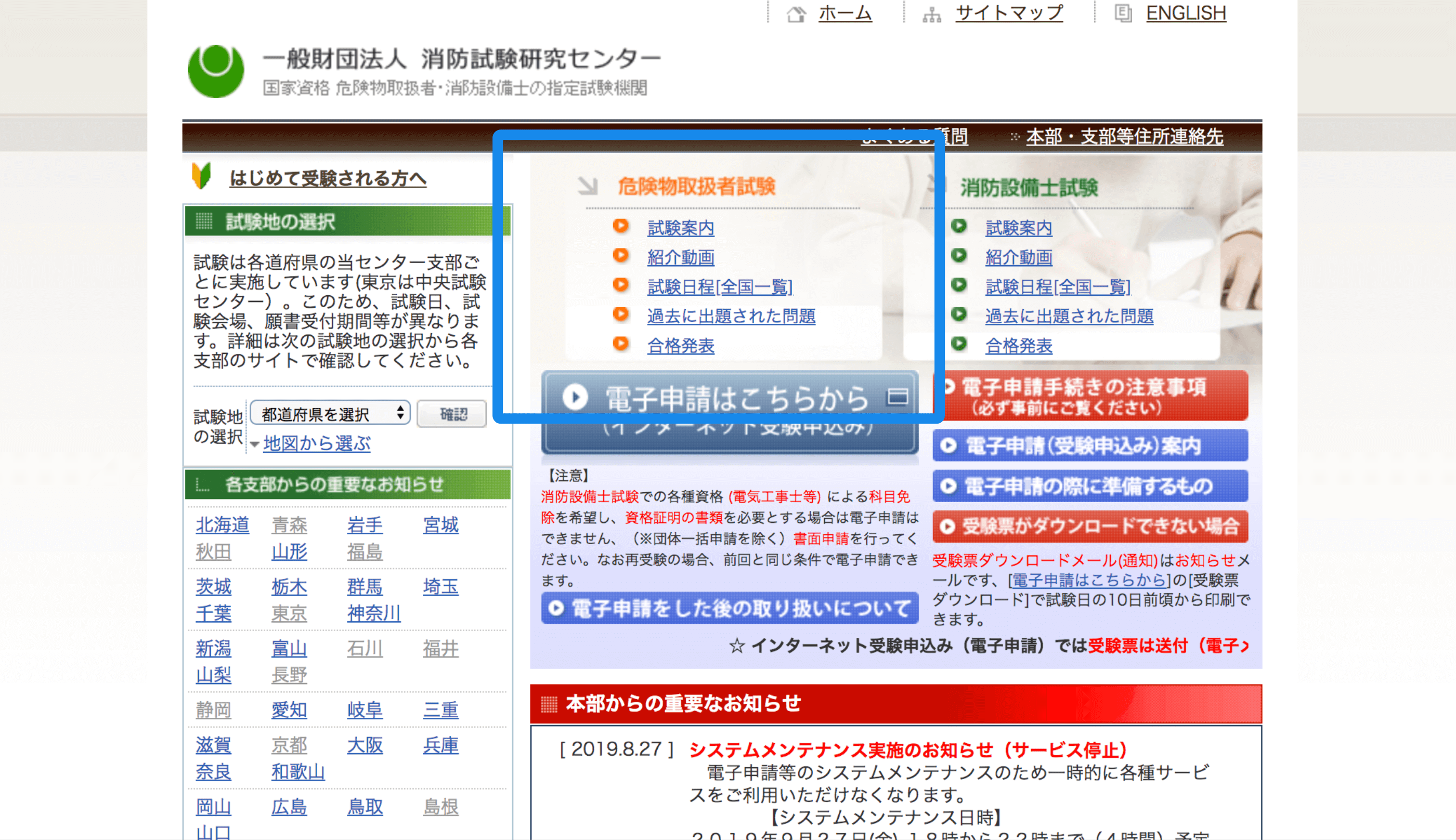Open 山梨 branch link
The height and width of the screenshot is (840, 1456).
[x=214, y=675]
